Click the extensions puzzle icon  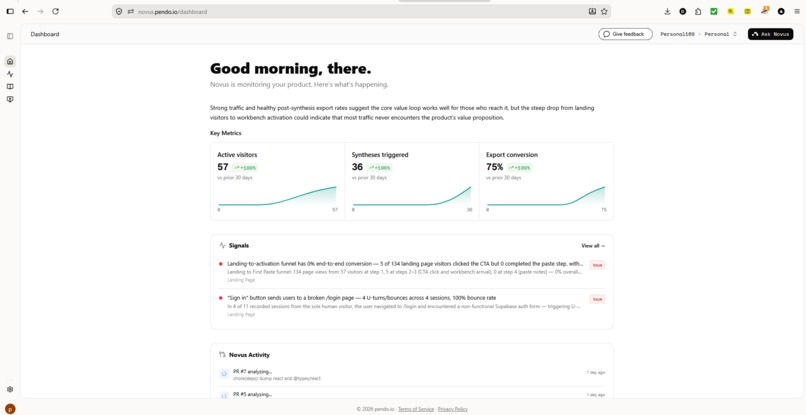coord(698,11)
